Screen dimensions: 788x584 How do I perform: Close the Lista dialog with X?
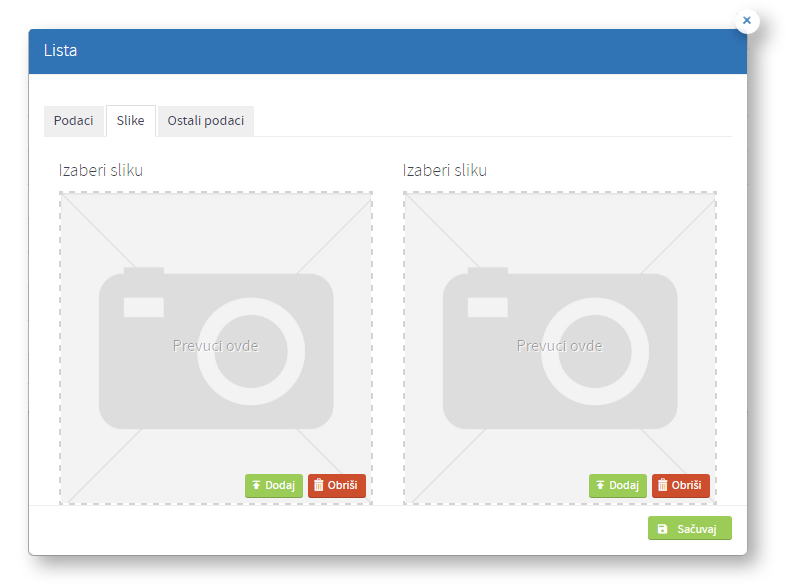point(747,21)
